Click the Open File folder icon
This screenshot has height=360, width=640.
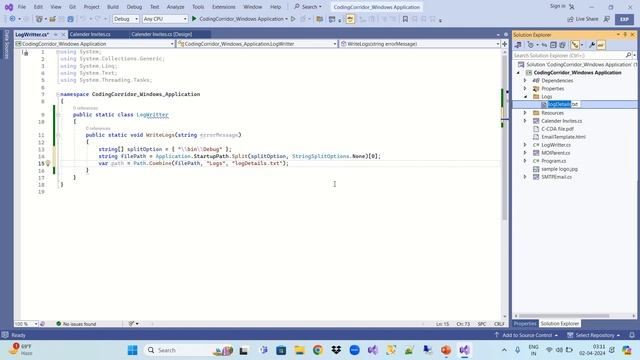53,19
